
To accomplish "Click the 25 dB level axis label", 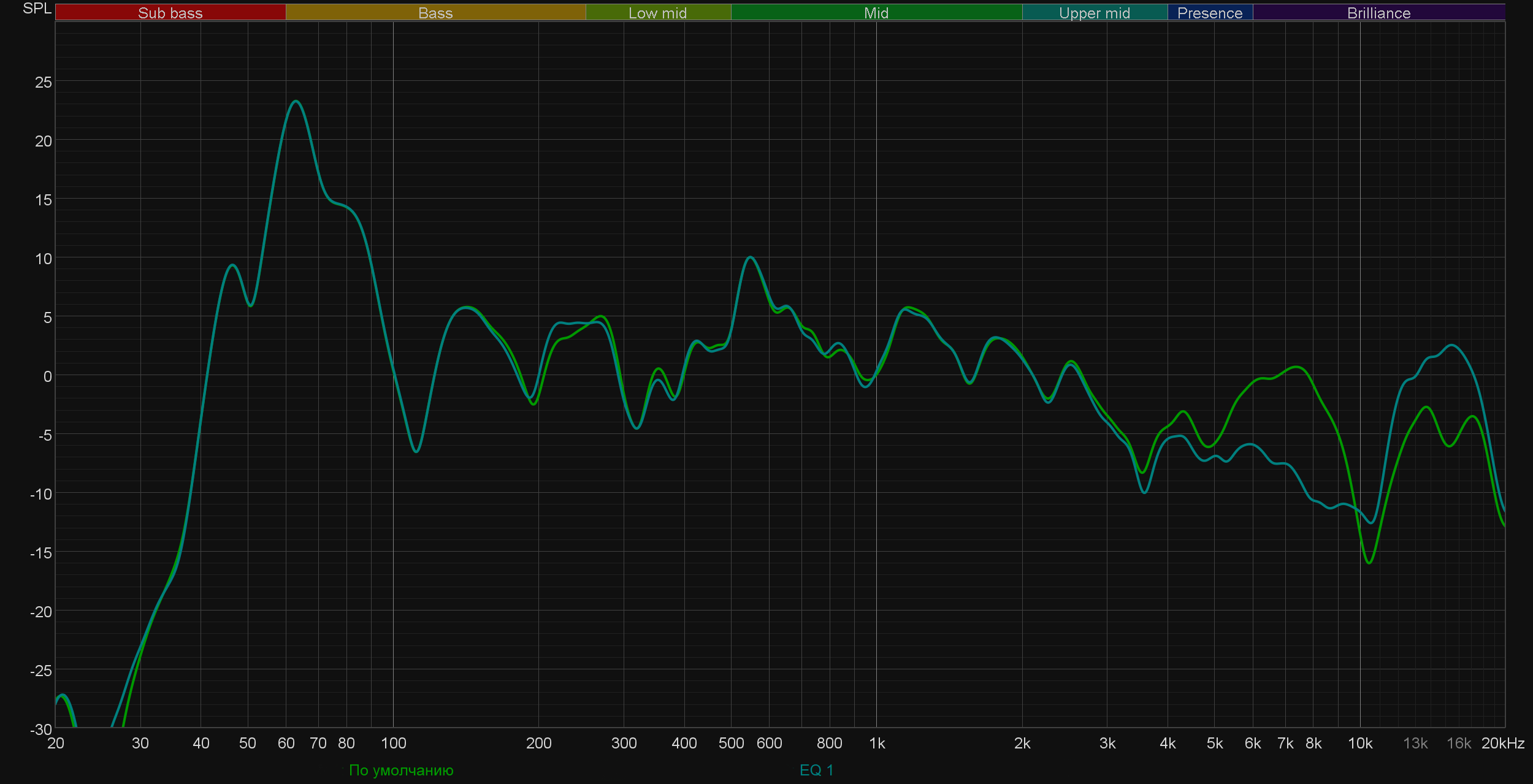I will click(x=43, y=82).
